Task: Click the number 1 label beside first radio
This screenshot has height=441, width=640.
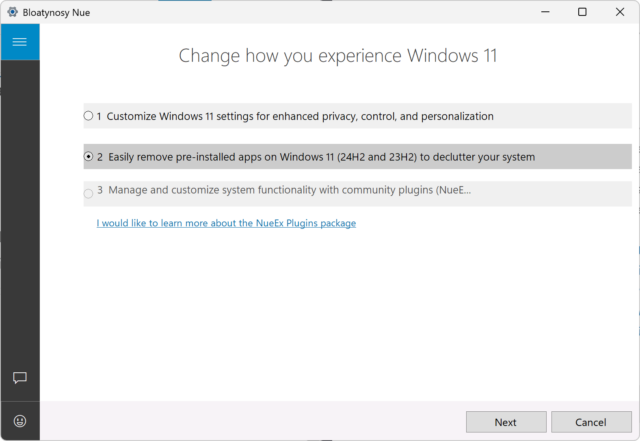Action: 99,117
